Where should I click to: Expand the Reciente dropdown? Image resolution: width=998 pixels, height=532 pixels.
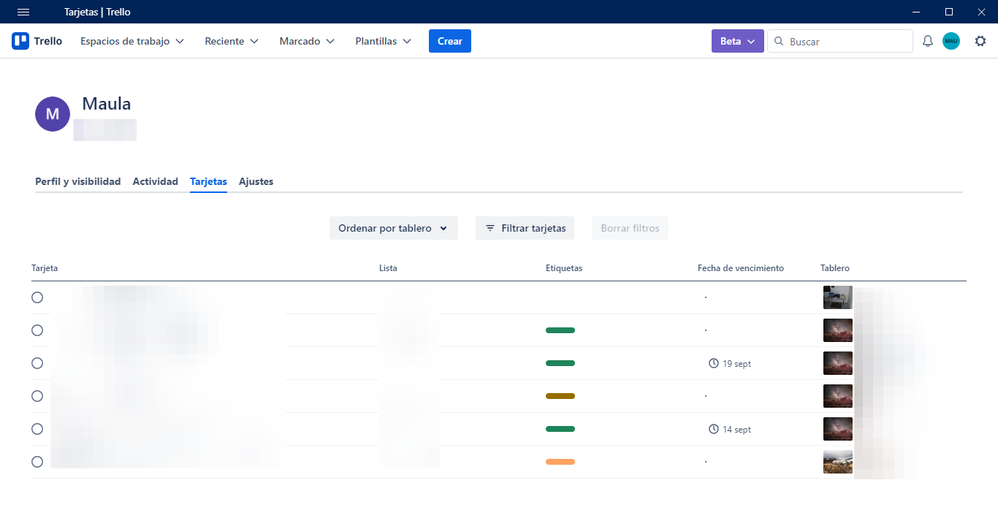tap(231, 41)
